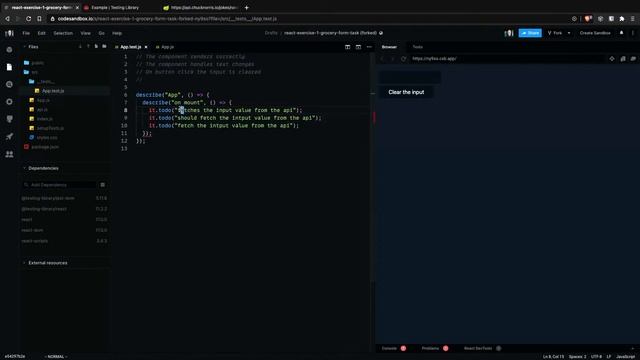Expand the public folder
The height and width of the screenshot is (360, 640).
[x=38, y=63]
